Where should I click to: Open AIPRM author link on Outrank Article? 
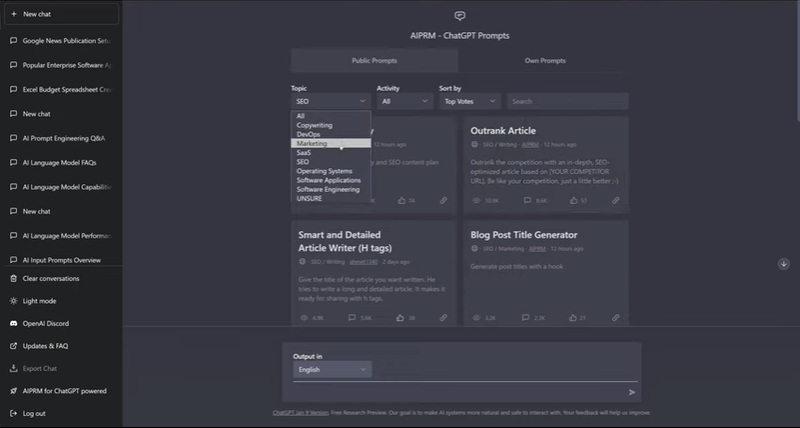pyautogui.click(x=530, y=144)
